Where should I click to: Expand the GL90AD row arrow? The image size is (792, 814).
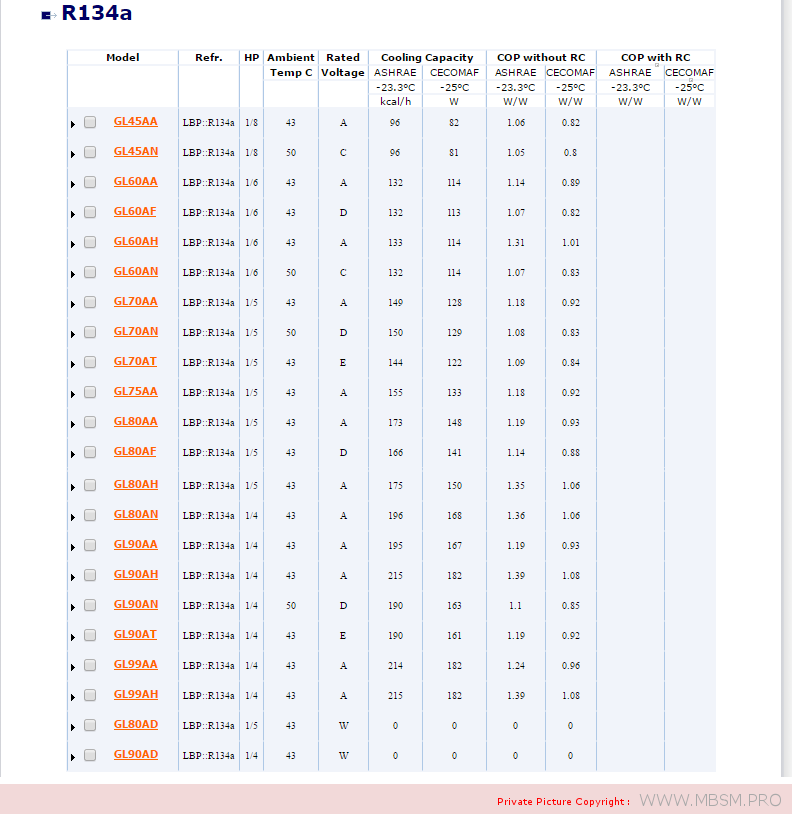[x=72, y=757]
